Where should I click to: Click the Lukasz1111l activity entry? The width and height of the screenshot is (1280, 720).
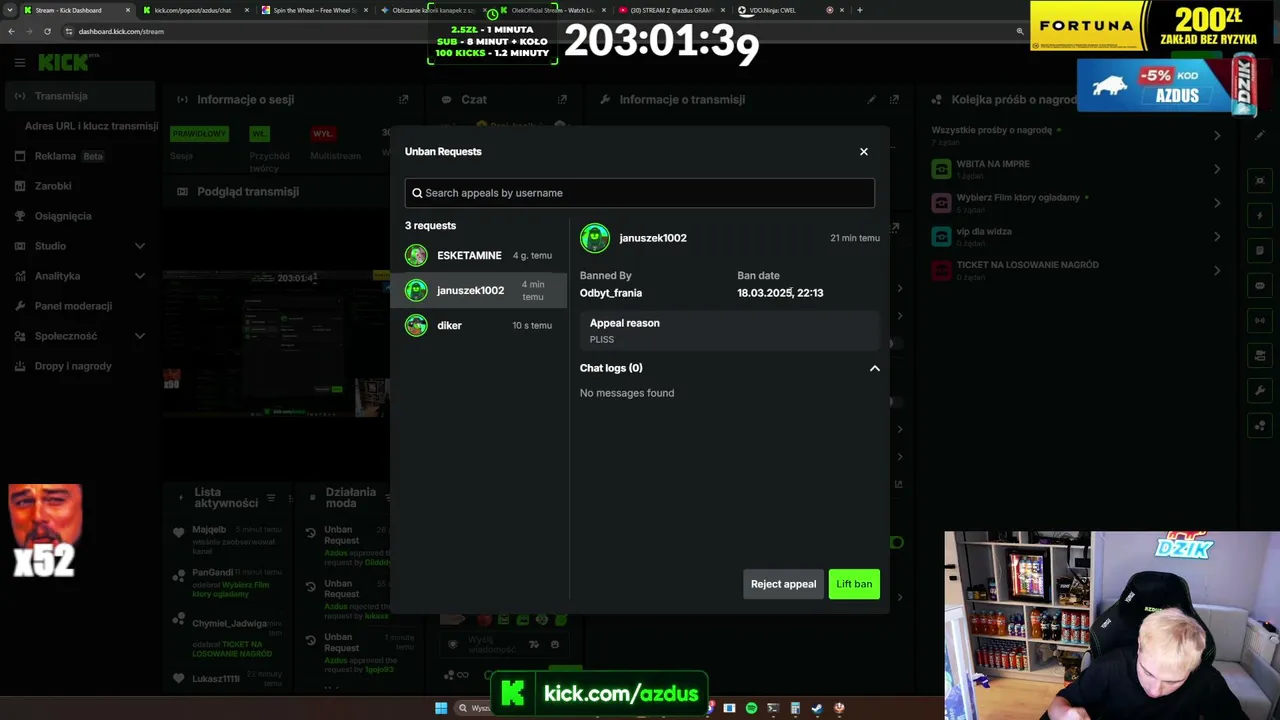[x=230, y=679]
